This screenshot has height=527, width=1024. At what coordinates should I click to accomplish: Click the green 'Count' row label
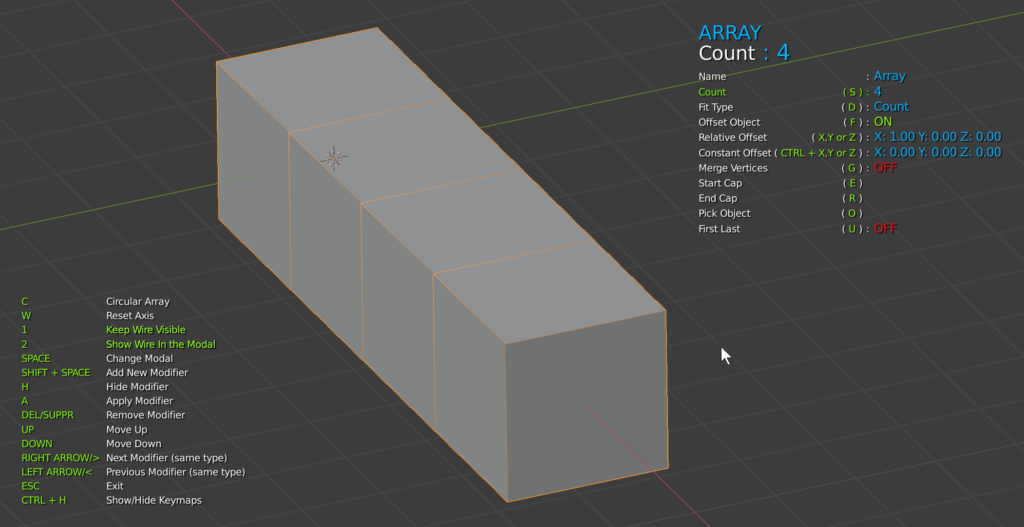pos(712,92)
